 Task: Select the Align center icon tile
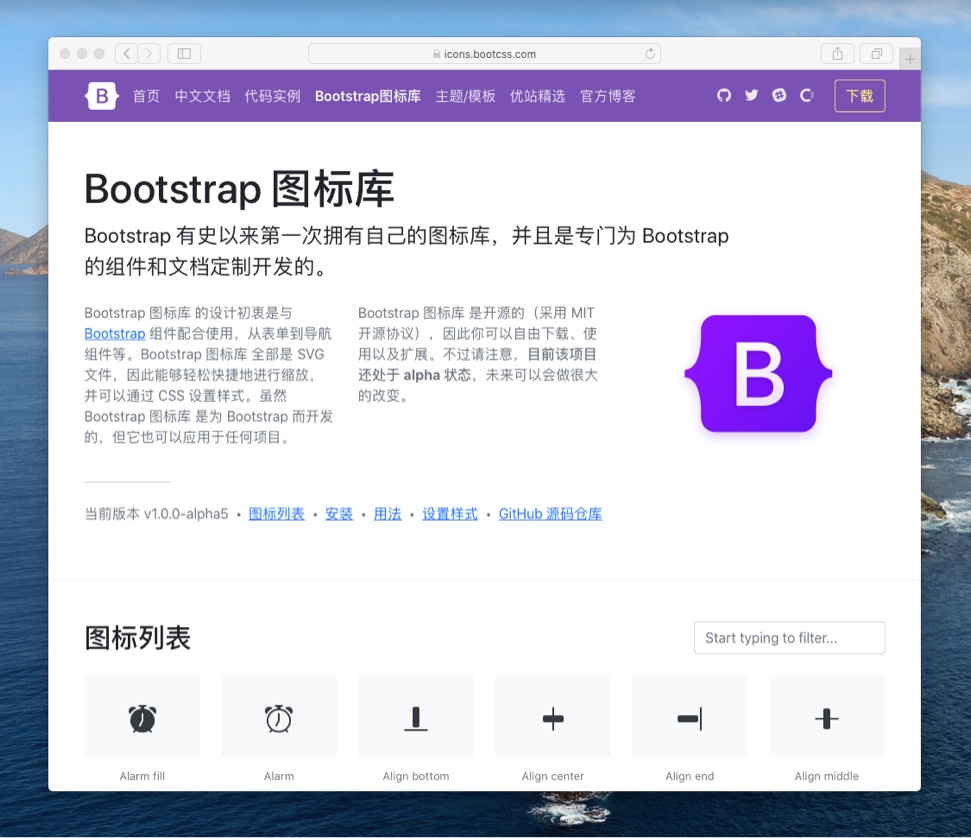point(552,716)
